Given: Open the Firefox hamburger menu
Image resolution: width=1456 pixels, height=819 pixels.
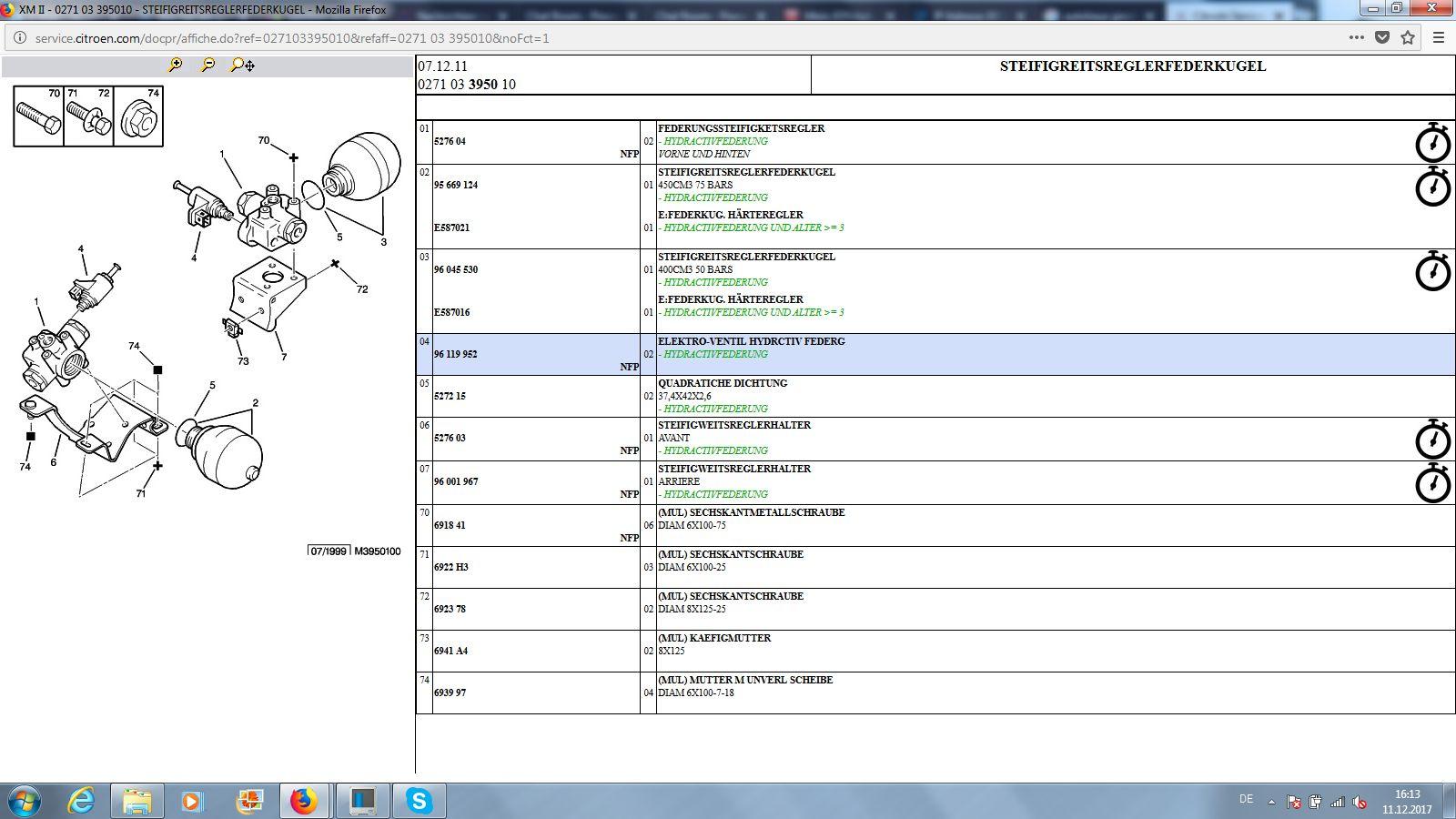Looking at the screenshot, I should coord(1439,37).
